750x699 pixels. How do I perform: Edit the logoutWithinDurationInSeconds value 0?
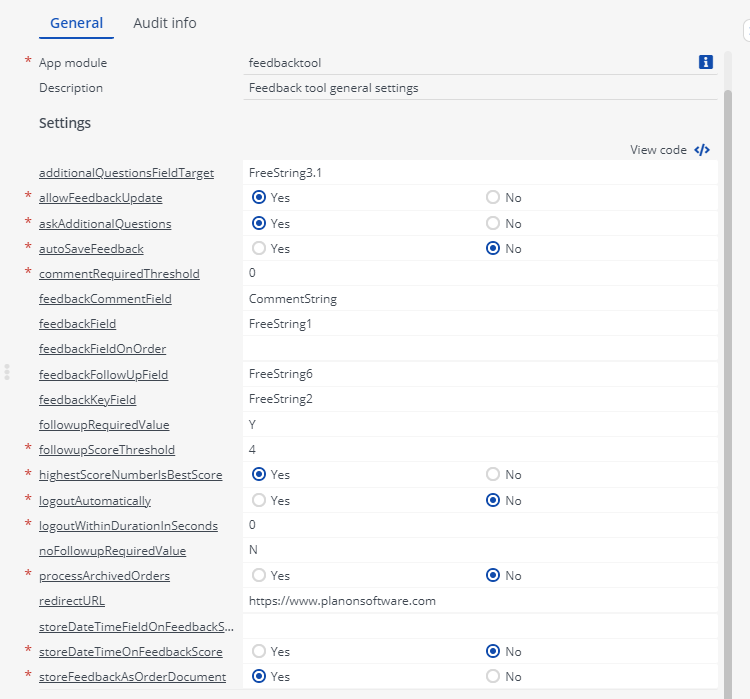click(x=480, y=525)
